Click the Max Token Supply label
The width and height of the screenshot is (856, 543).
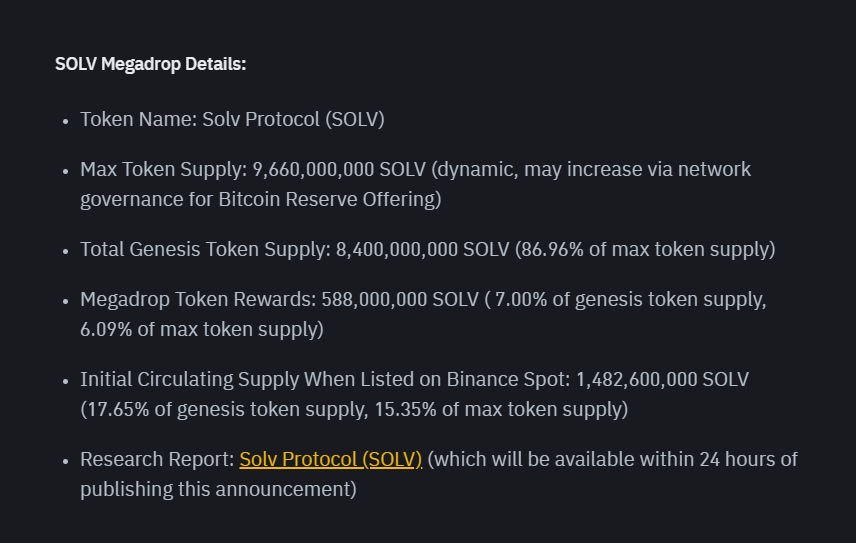[164, 170]
